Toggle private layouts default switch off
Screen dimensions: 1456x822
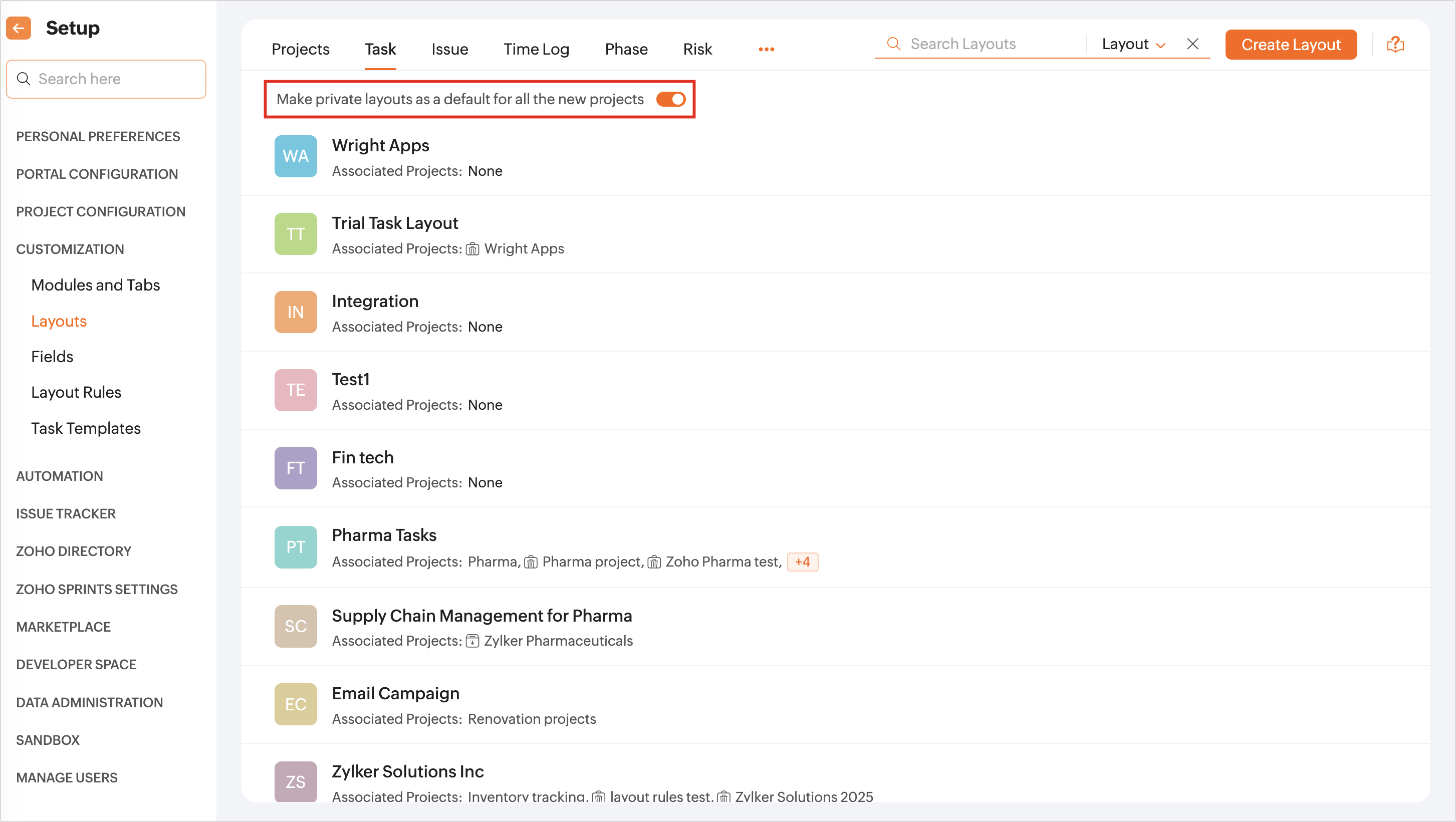tap(670, 99)
